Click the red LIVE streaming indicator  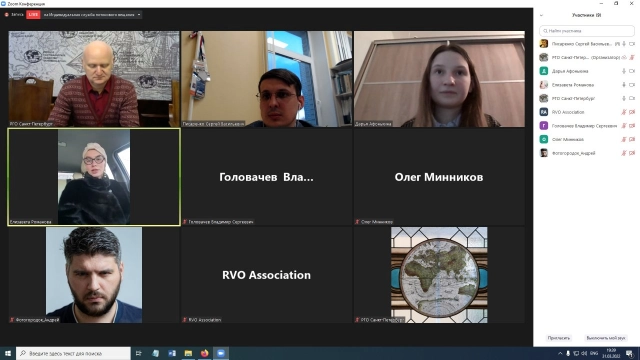click(33, 14)
